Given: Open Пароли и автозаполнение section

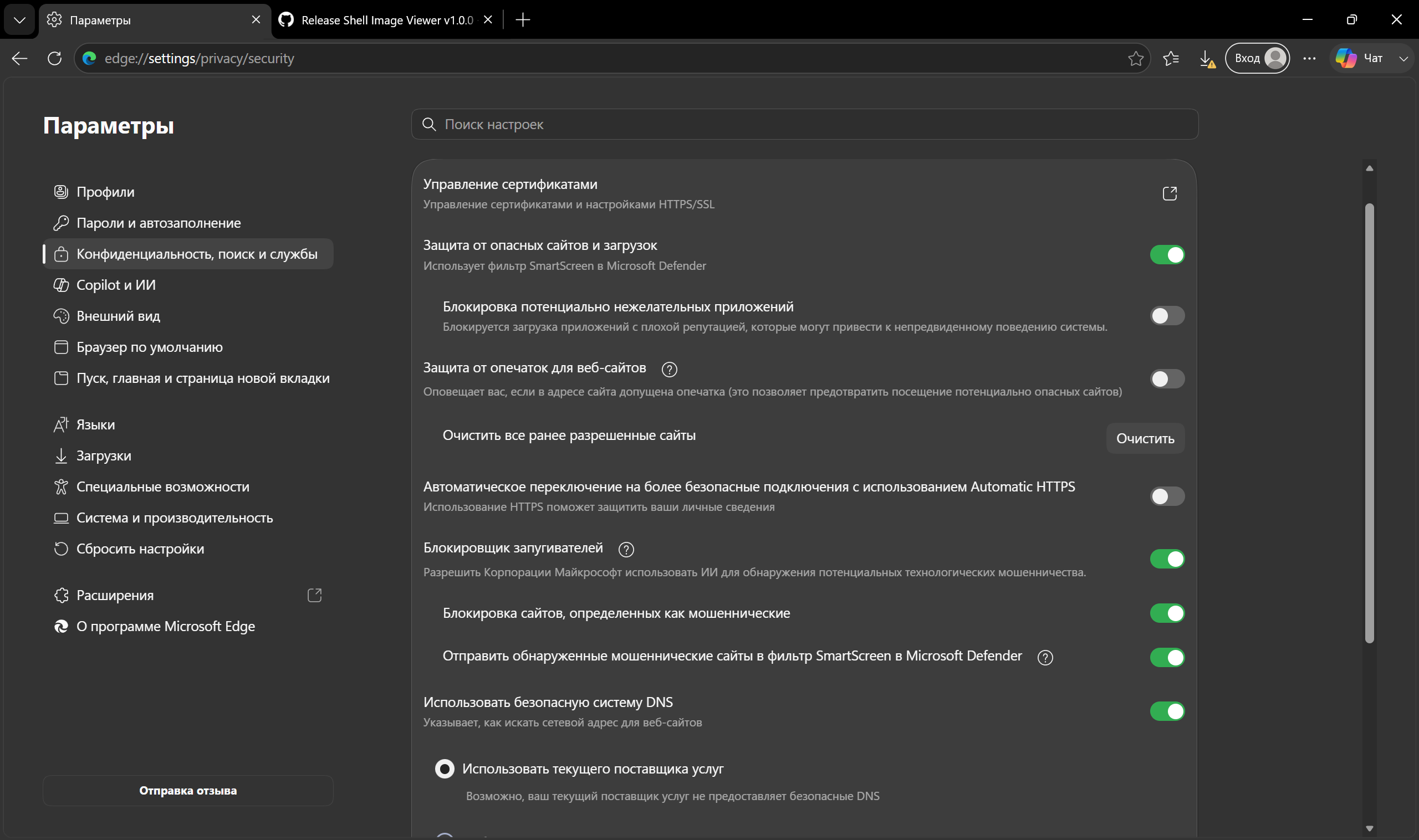Looking at the screenshot, I should (x=188, y=223).
